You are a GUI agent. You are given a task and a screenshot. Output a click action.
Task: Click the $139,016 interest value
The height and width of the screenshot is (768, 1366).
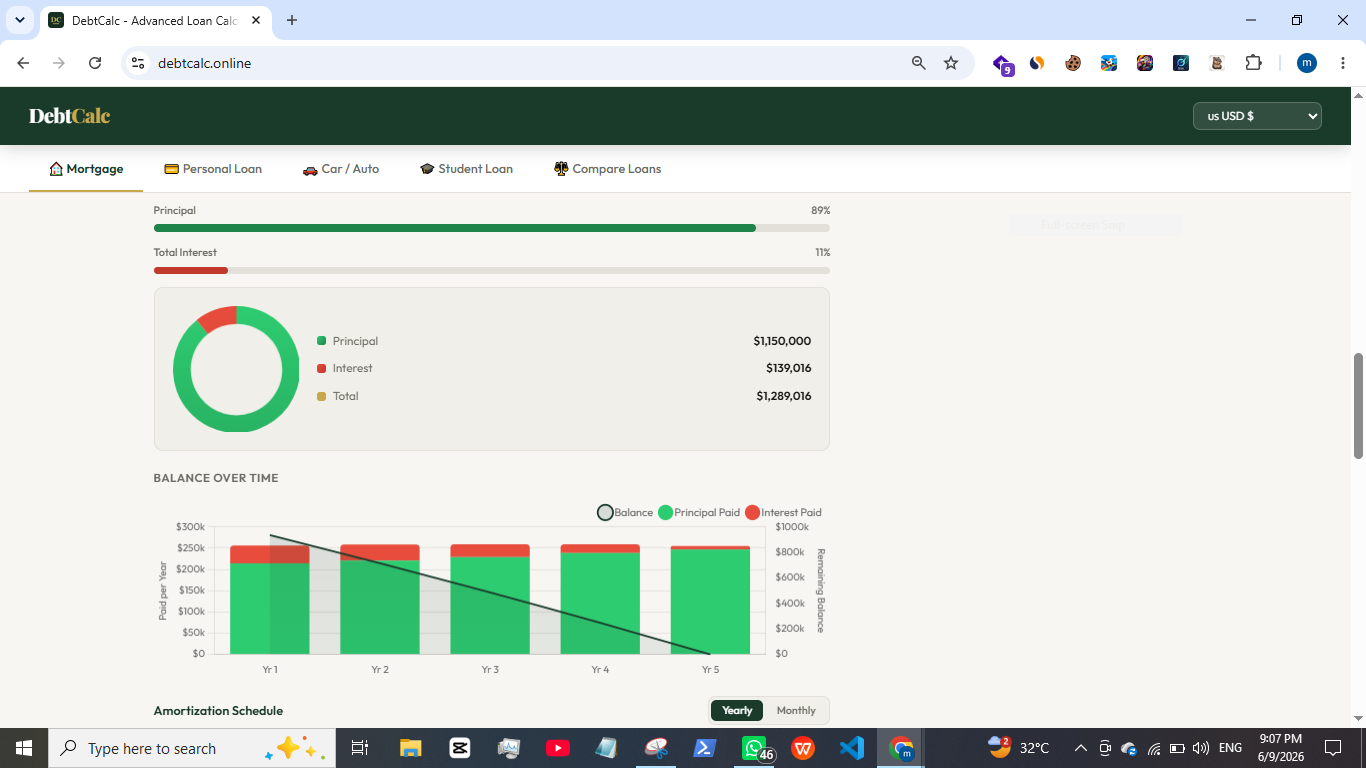(789, 368)
